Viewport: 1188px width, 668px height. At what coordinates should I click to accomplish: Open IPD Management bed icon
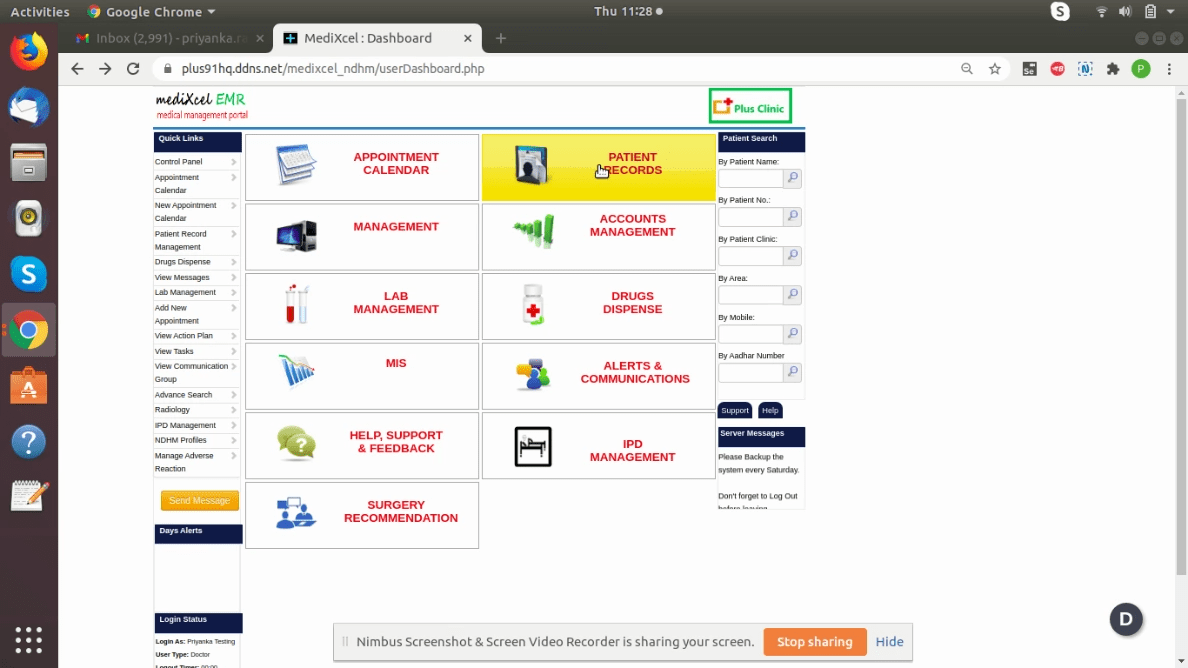(533, 446)
